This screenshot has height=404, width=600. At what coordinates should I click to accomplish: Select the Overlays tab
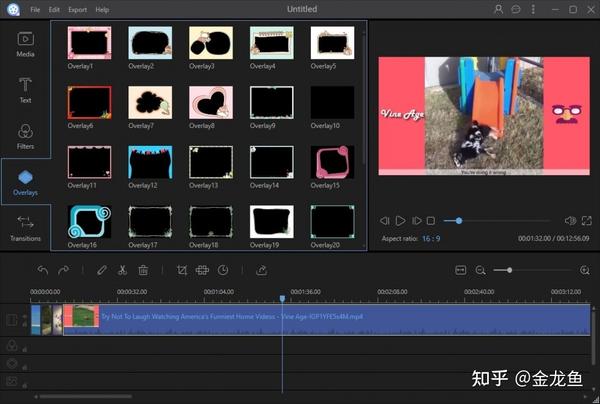[x=25, y=182]
